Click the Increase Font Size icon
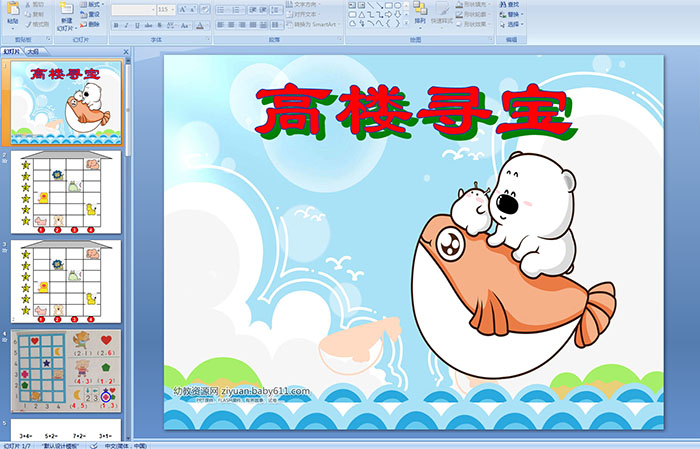700x449 pixels. click(179, 9)
